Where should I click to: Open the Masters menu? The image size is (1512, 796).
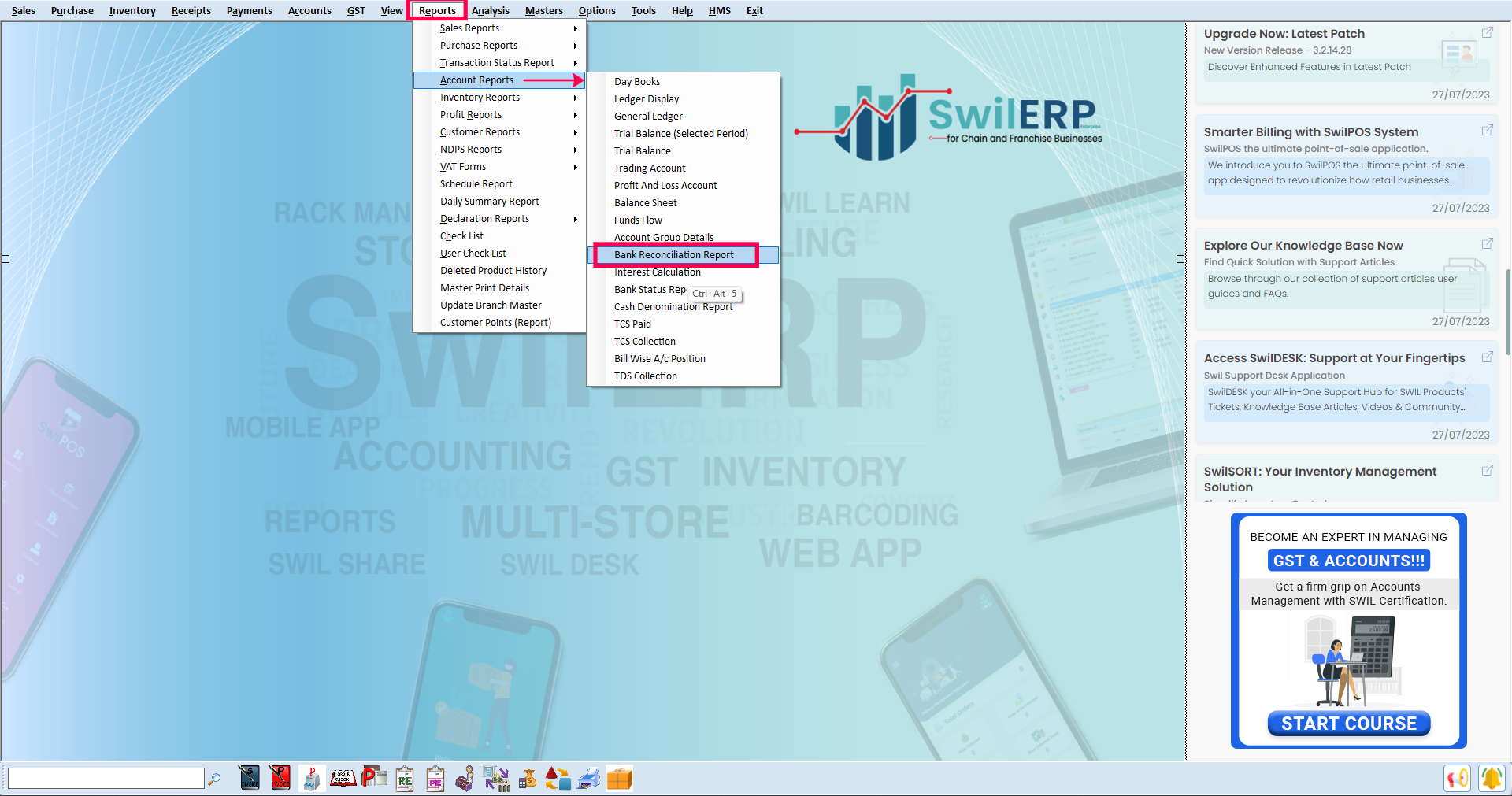pyautogui.click(x=544, y=10)
